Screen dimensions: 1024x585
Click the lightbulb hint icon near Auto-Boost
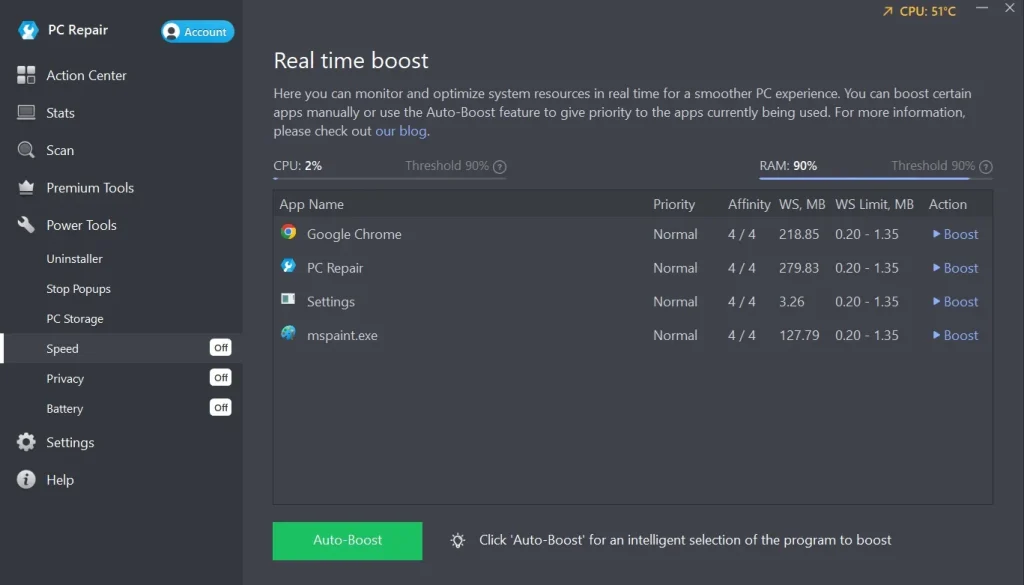[458, 541]
